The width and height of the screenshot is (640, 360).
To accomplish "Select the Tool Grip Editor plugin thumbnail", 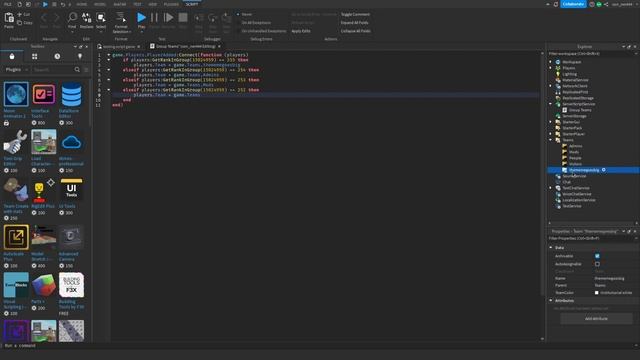I will click(x=16, y=142).
